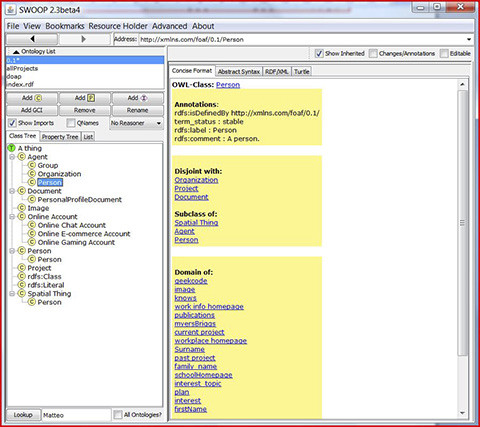Open the Advanced menu
Viewport: 480px width, 427px height.
click(x=170, y=26)
